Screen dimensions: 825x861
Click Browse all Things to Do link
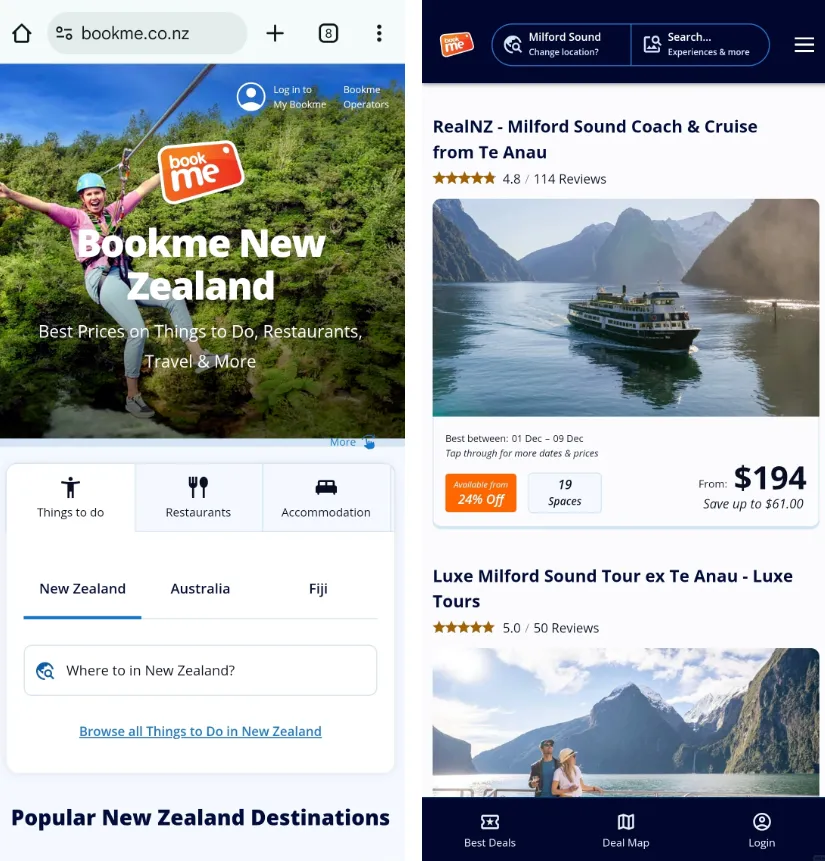(x=200, y=731)
